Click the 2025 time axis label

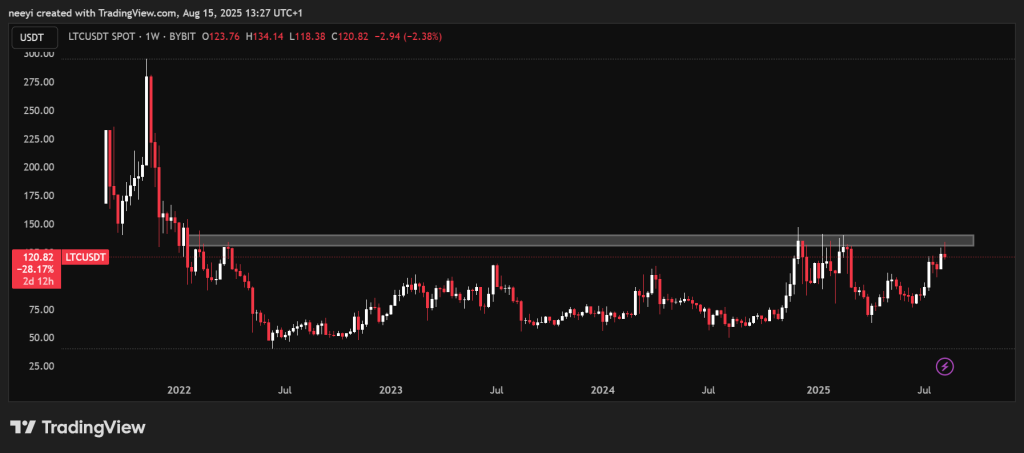[818, 390]
